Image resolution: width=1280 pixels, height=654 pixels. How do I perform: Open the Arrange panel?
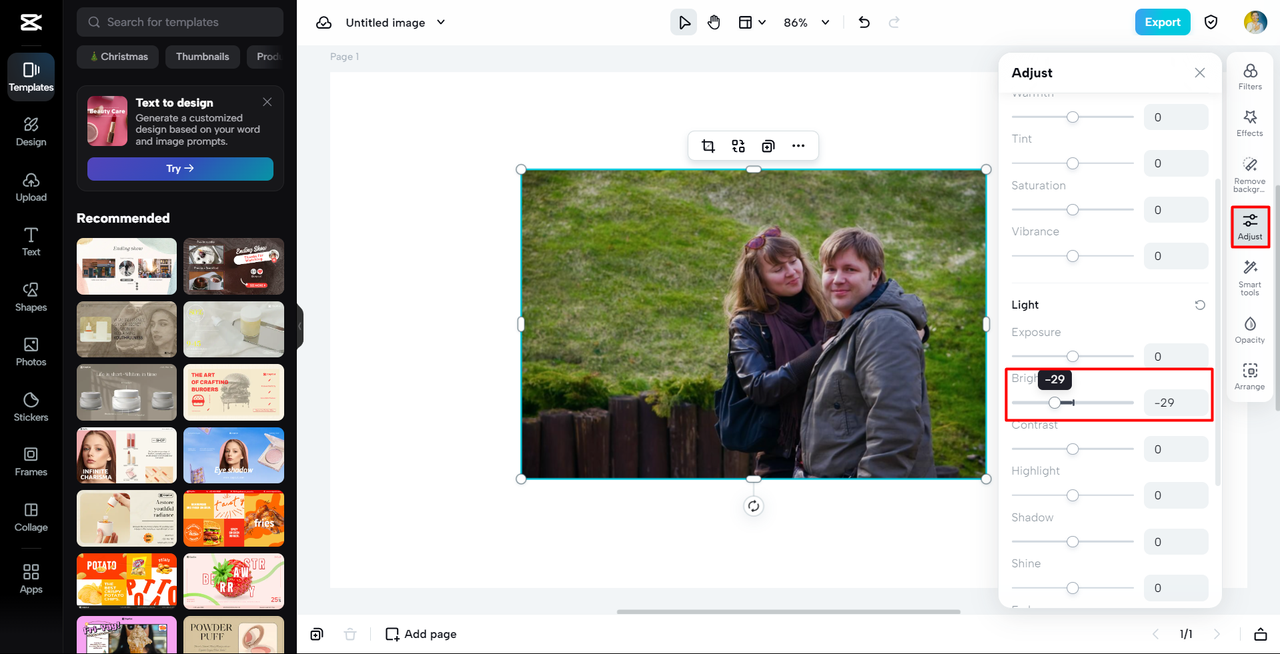click(1249, 376)
